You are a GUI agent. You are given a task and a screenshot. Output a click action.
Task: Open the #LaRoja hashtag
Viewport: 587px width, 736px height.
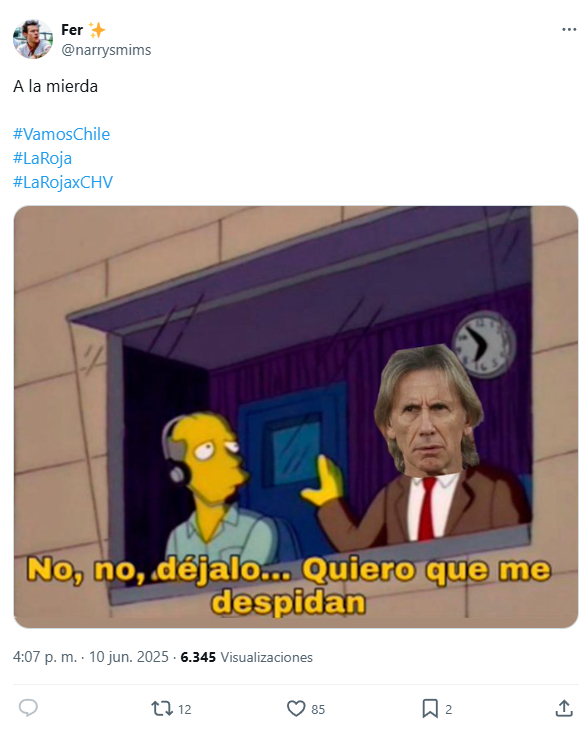pos(42,159)
